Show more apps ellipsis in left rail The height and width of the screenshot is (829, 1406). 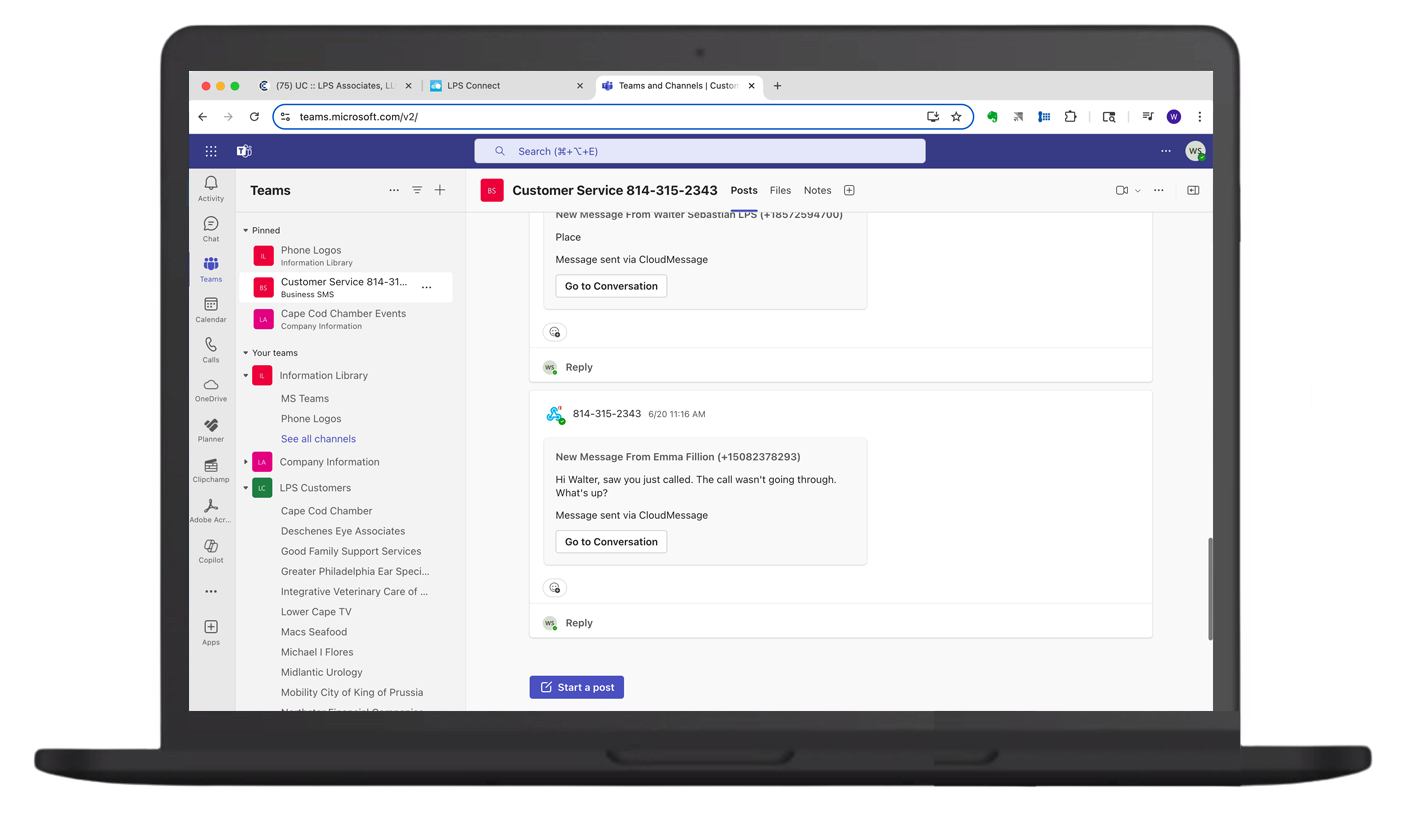[x=211, y=591]
